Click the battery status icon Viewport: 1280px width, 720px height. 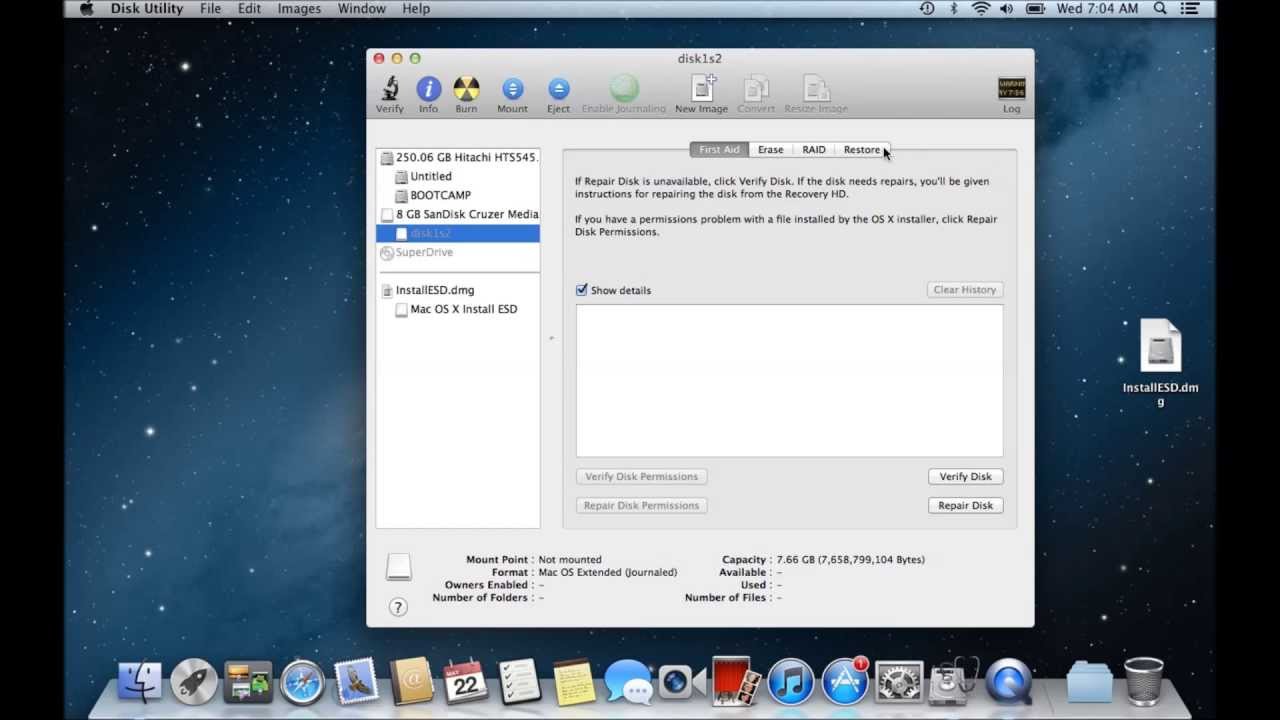(x=1035, y=8)
